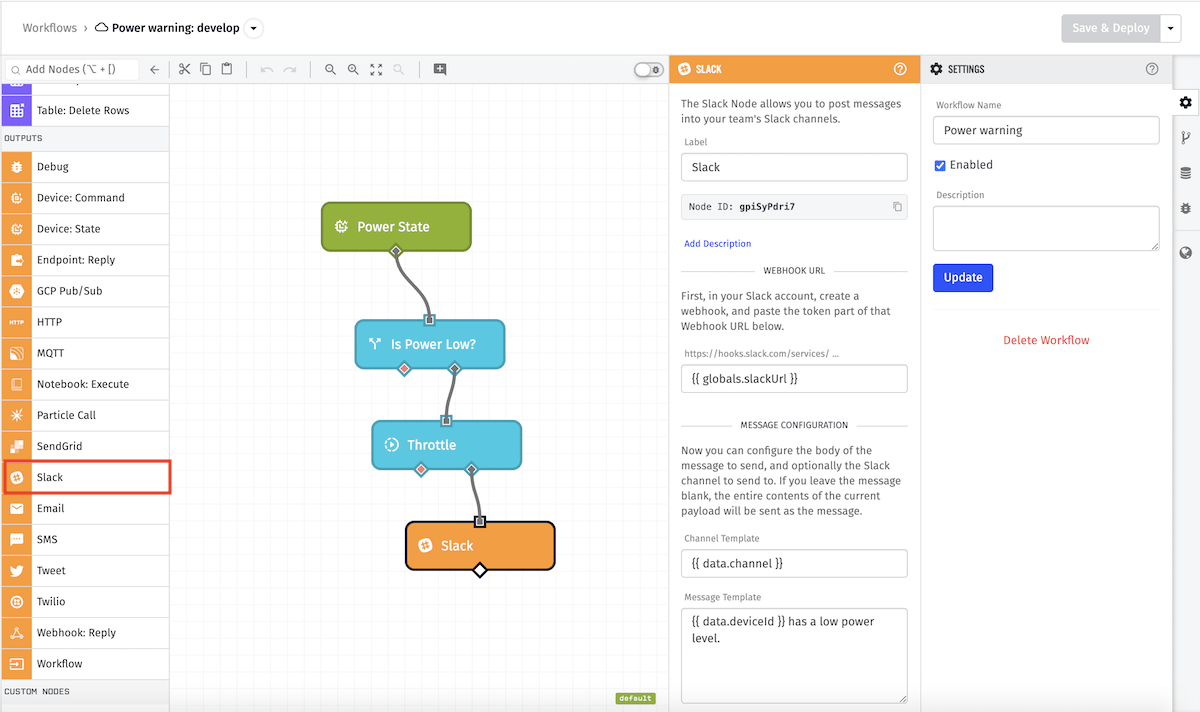This screenshot has height=712, width=1200.
Task: Select the Throttle node on canvas
Action: 447,445
